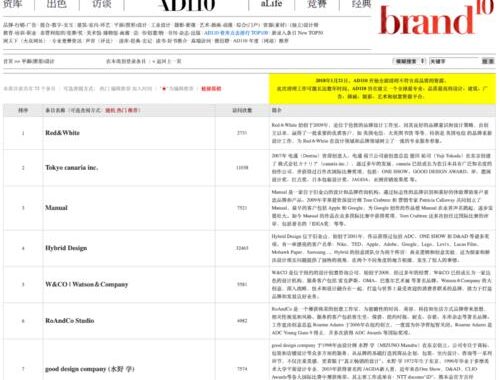Click the visit count in the Manual row

242,208
